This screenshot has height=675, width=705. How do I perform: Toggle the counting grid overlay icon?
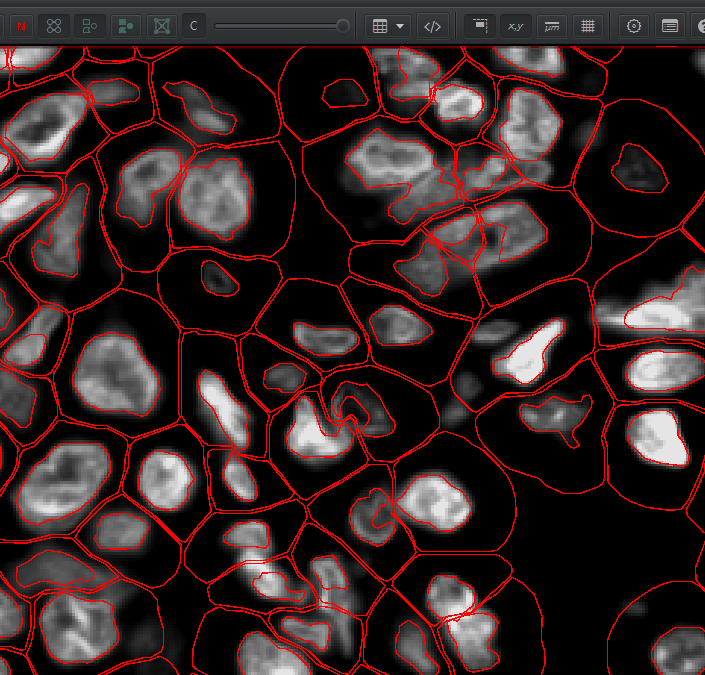coord(588,26)
